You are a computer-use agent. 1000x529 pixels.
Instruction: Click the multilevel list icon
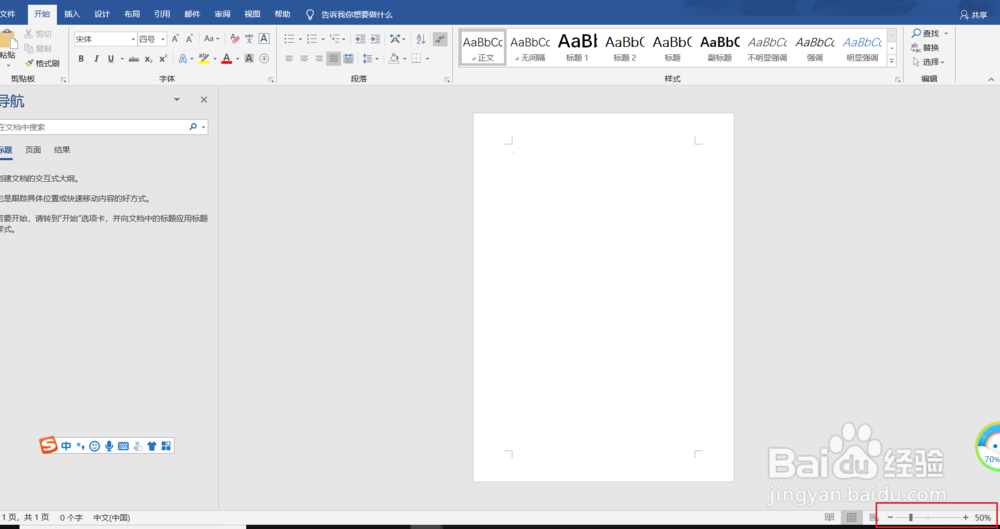tap(334, 39)
